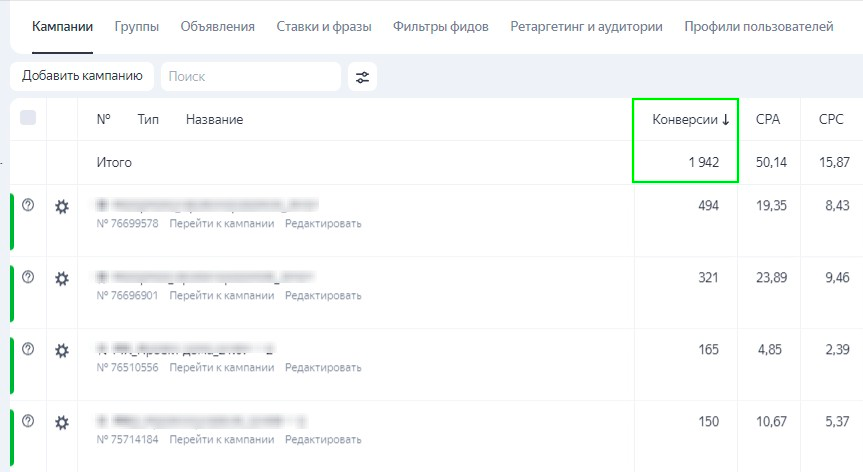
Task: Go to the Фильтры фидов tab
Action: (x=440, y=26)
